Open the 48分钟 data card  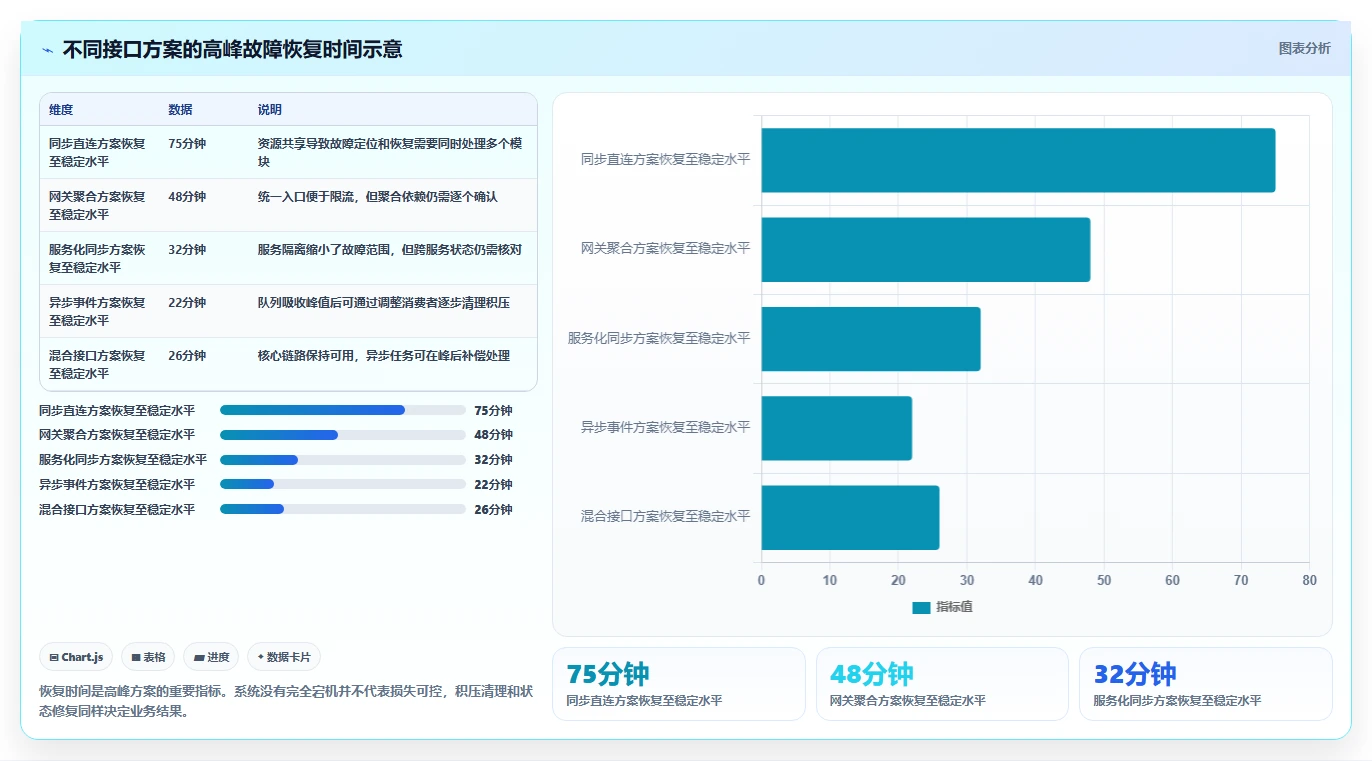coord(942,684)
